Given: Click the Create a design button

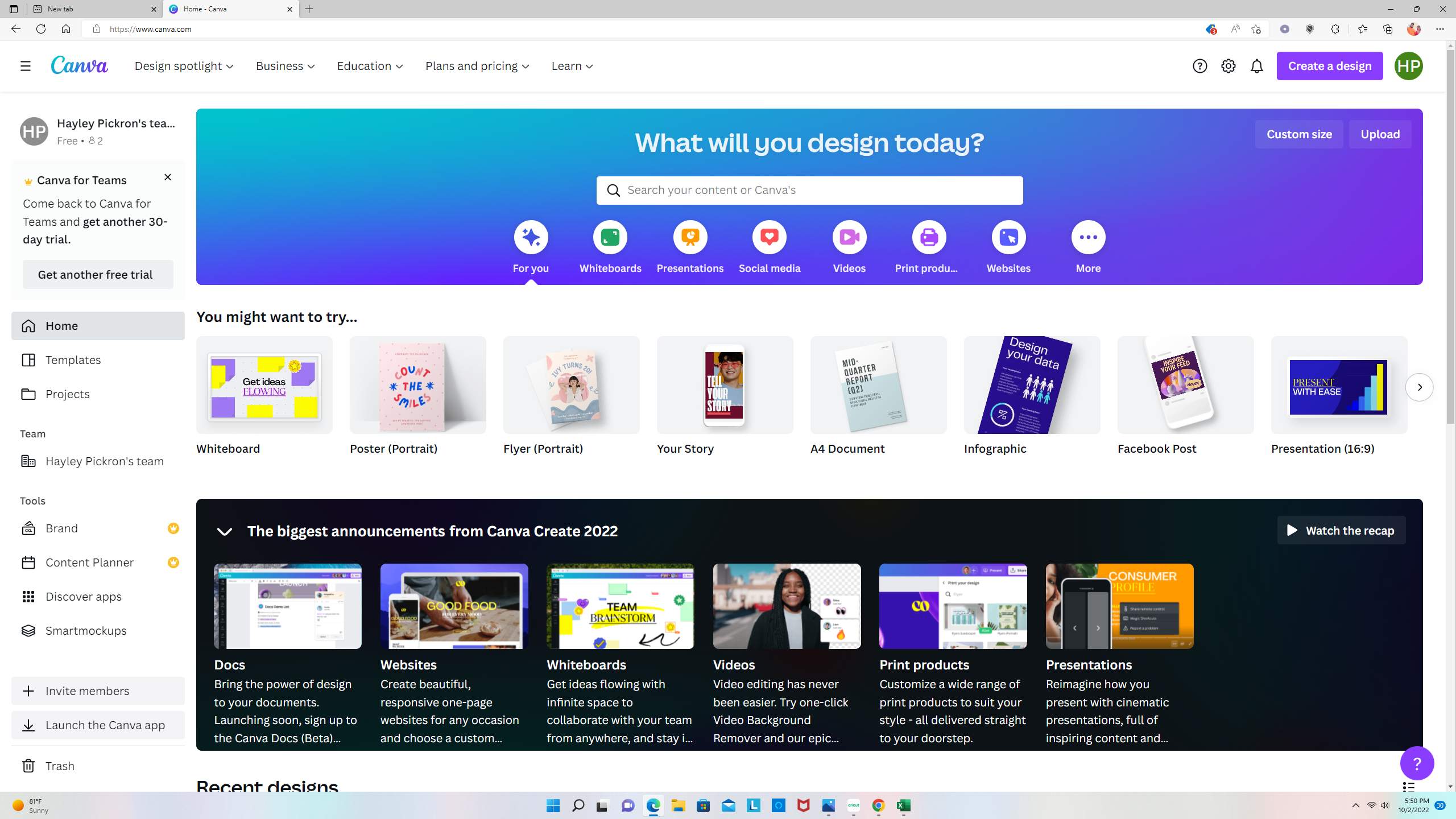Looking at the screenshot, I should (x=1330, y=65).
